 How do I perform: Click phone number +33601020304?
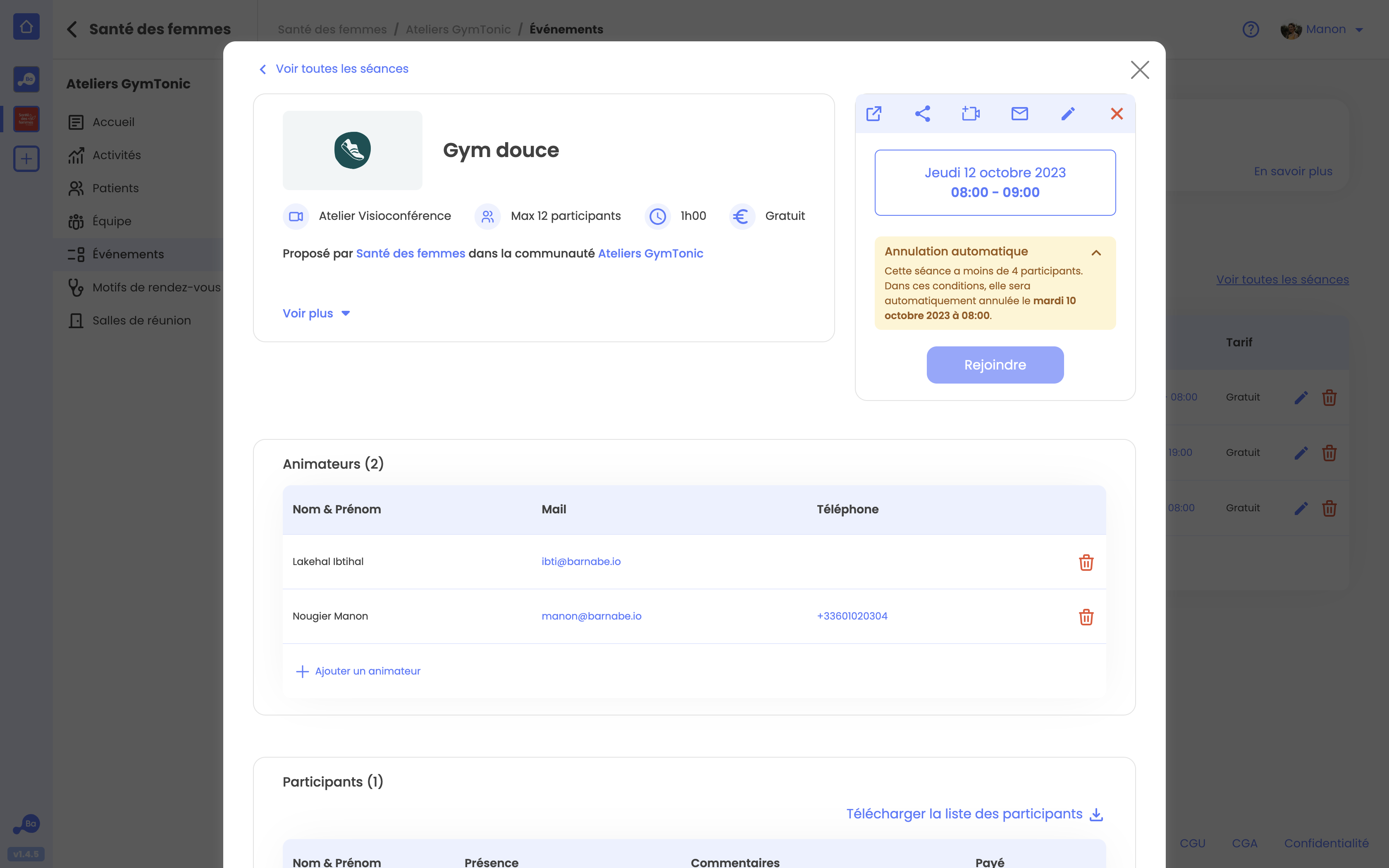(x=852, y=616)
